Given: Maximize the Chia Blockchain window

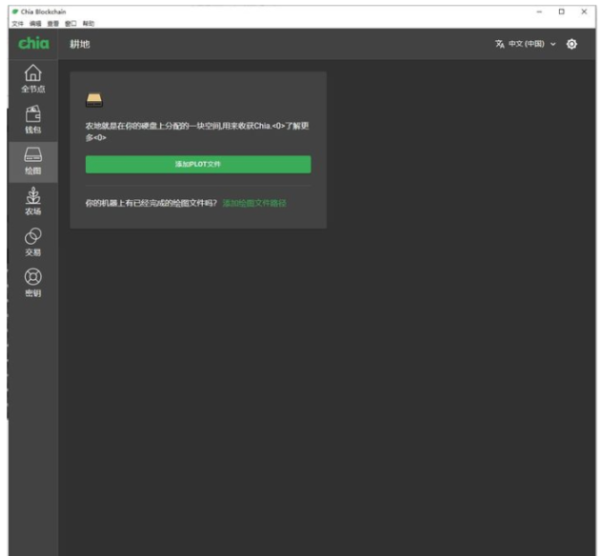Looking at the screenshot, I should 561,12.
